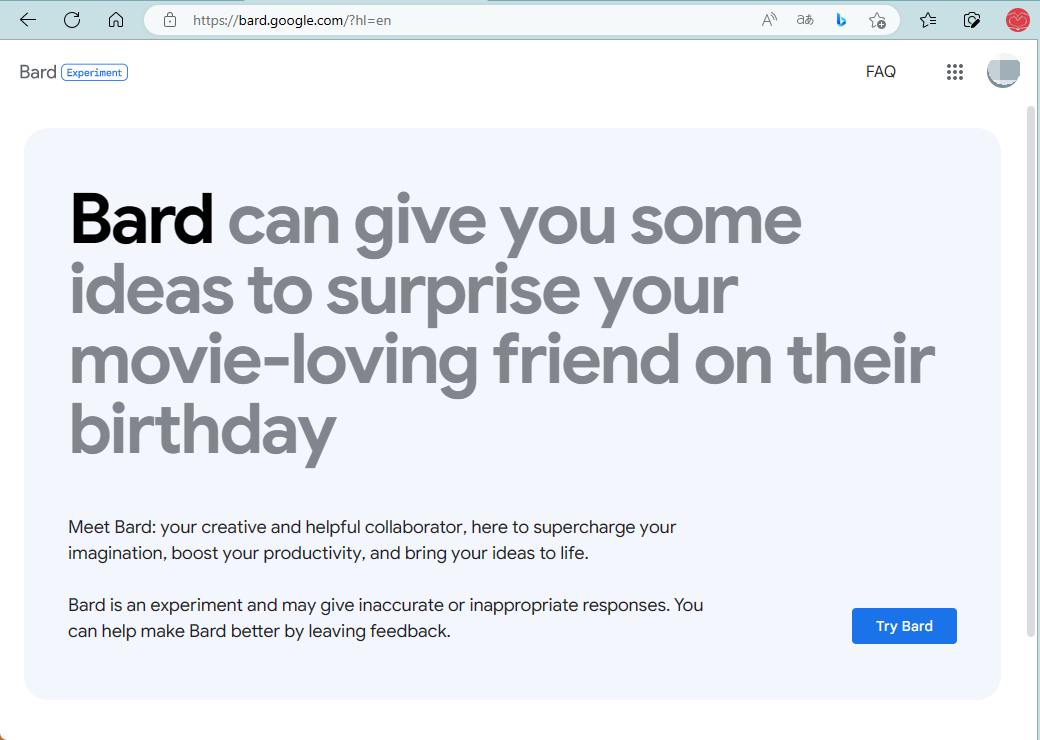Open the Favorites list icon
1040x740 pixels.
[927, 20]
